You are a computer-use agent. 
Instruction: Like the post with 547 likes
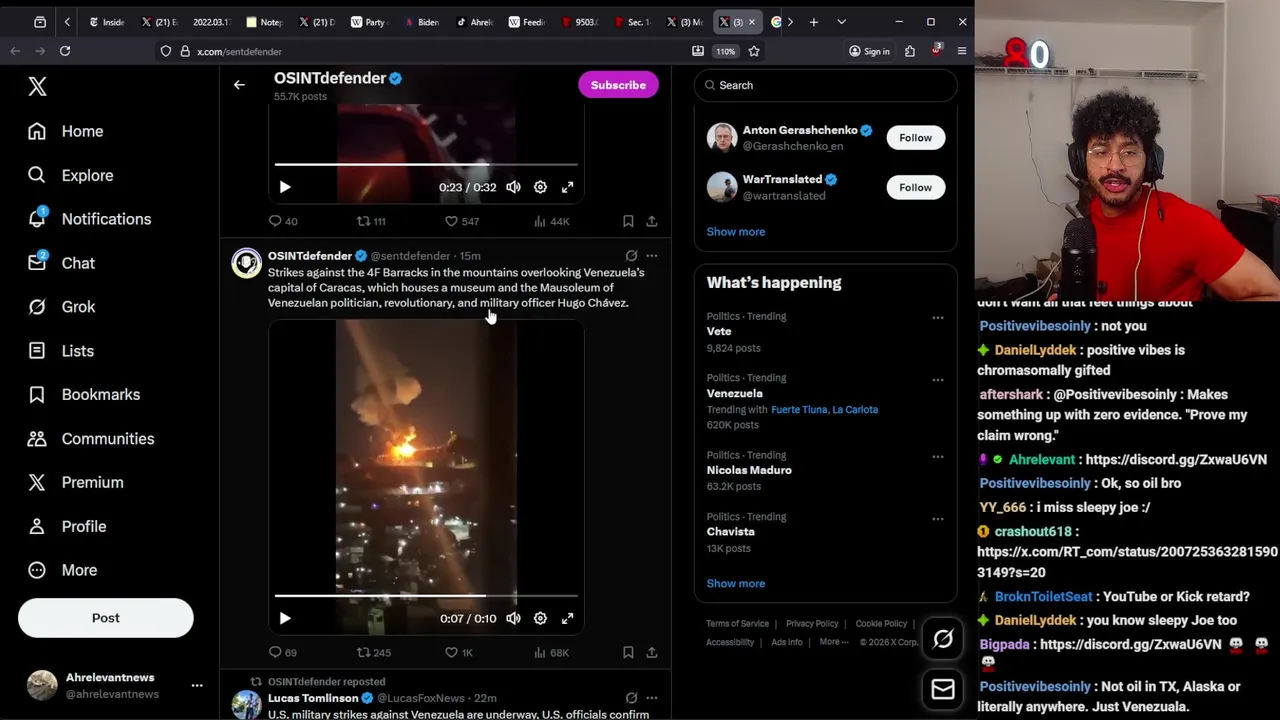(461, 221)
